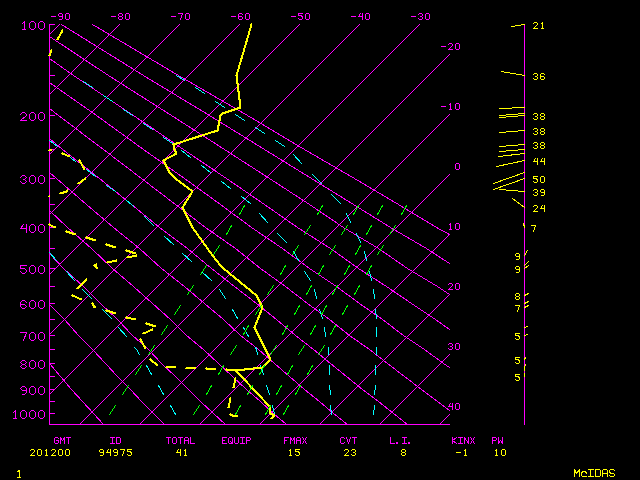Click the PW header label

[x=497, y=440]
